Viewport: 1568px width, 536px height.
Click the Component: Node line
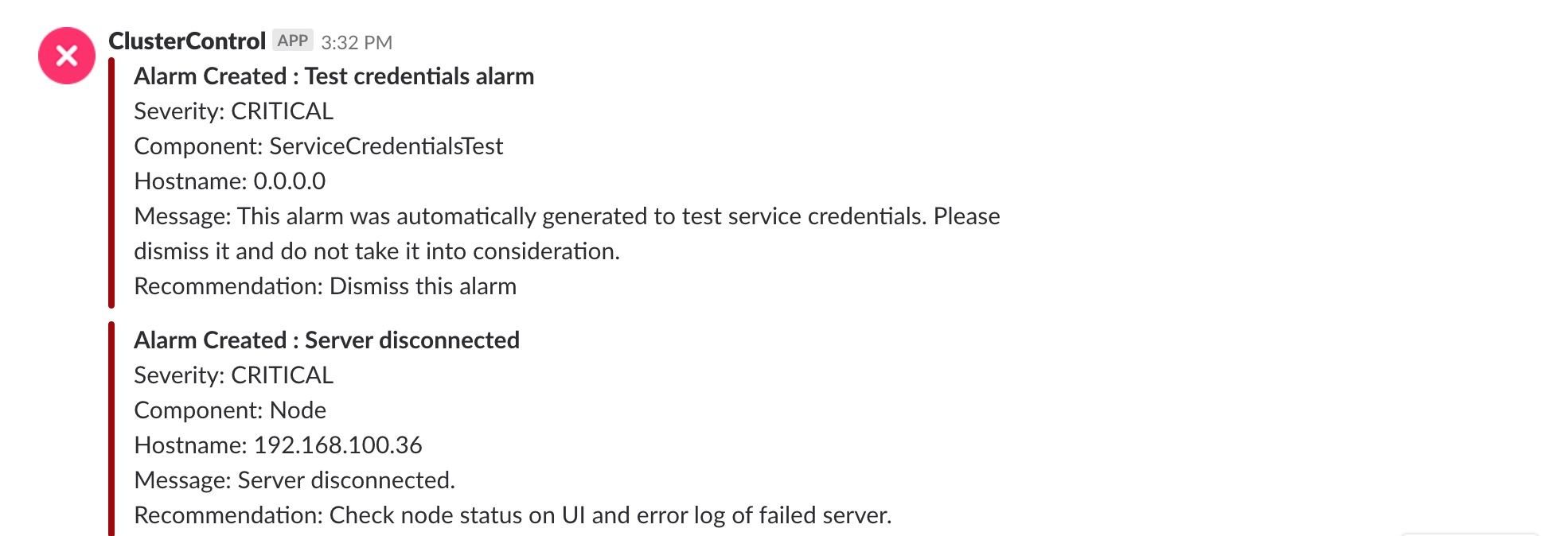[230, 410]
